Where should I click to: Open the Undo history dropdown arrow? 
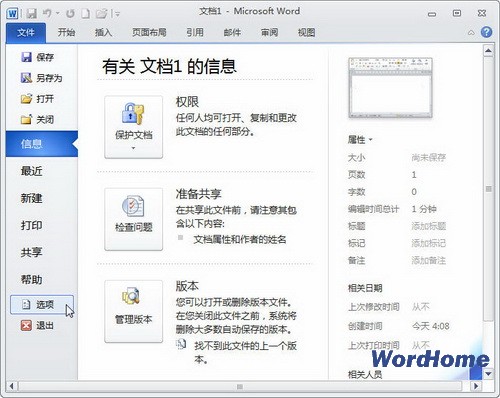point(58,14)
